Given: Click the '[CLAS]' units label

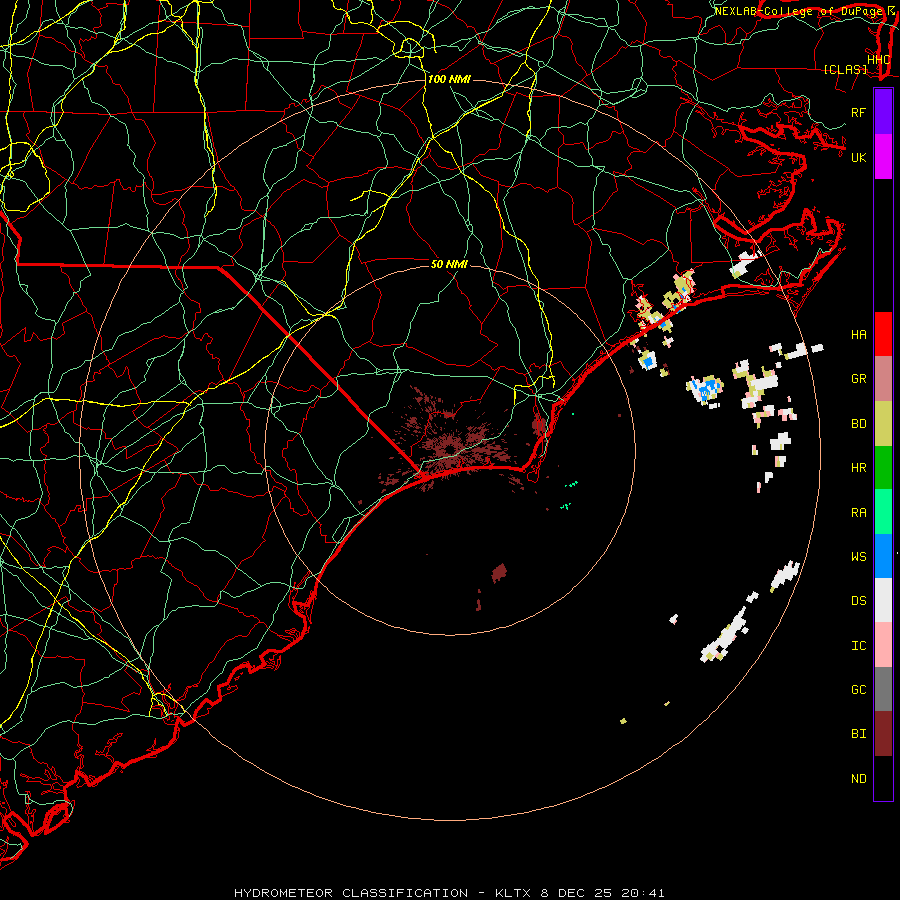Looking at the screenshot, I should (x=845, y=70).
